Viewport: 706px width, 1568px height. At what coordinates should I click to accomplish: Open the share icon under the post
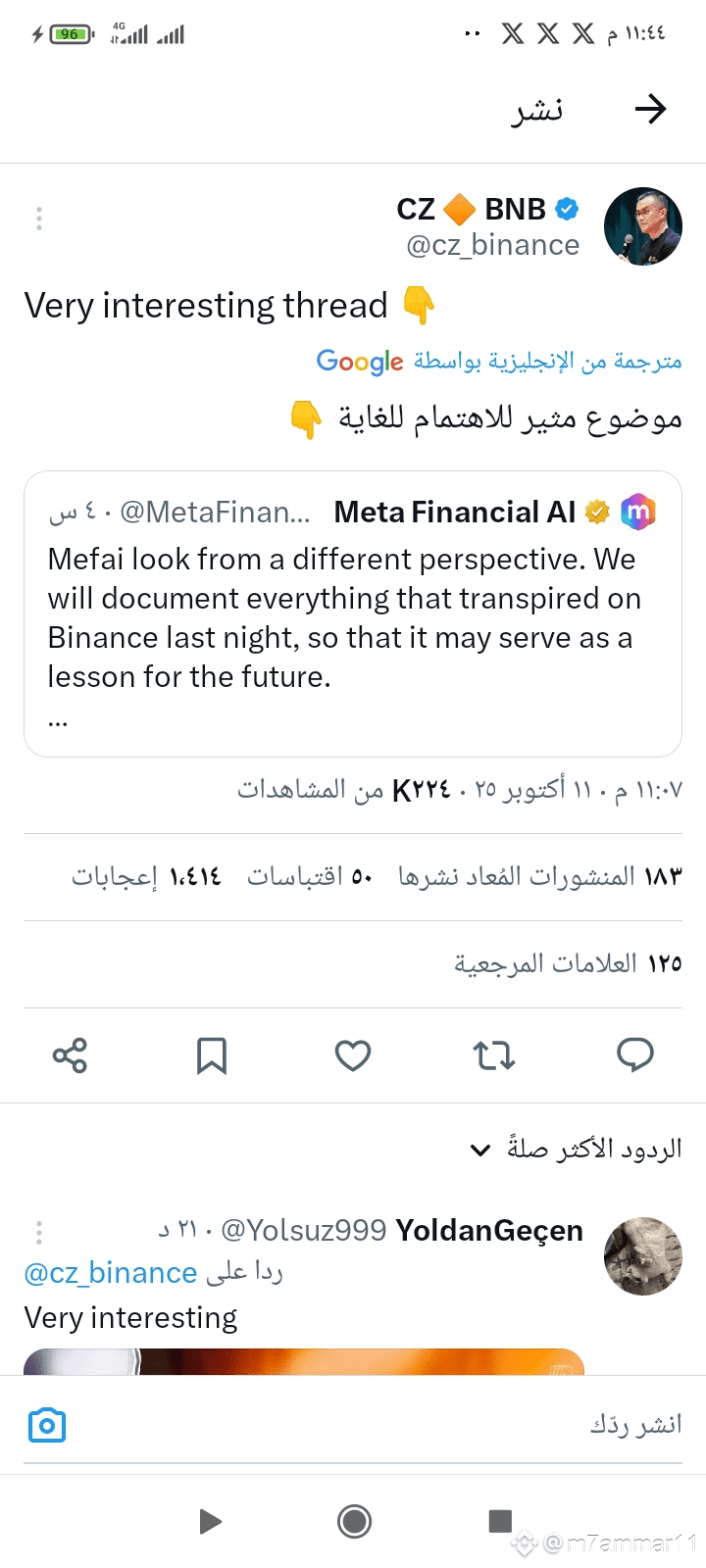[x=70, y=1055]
